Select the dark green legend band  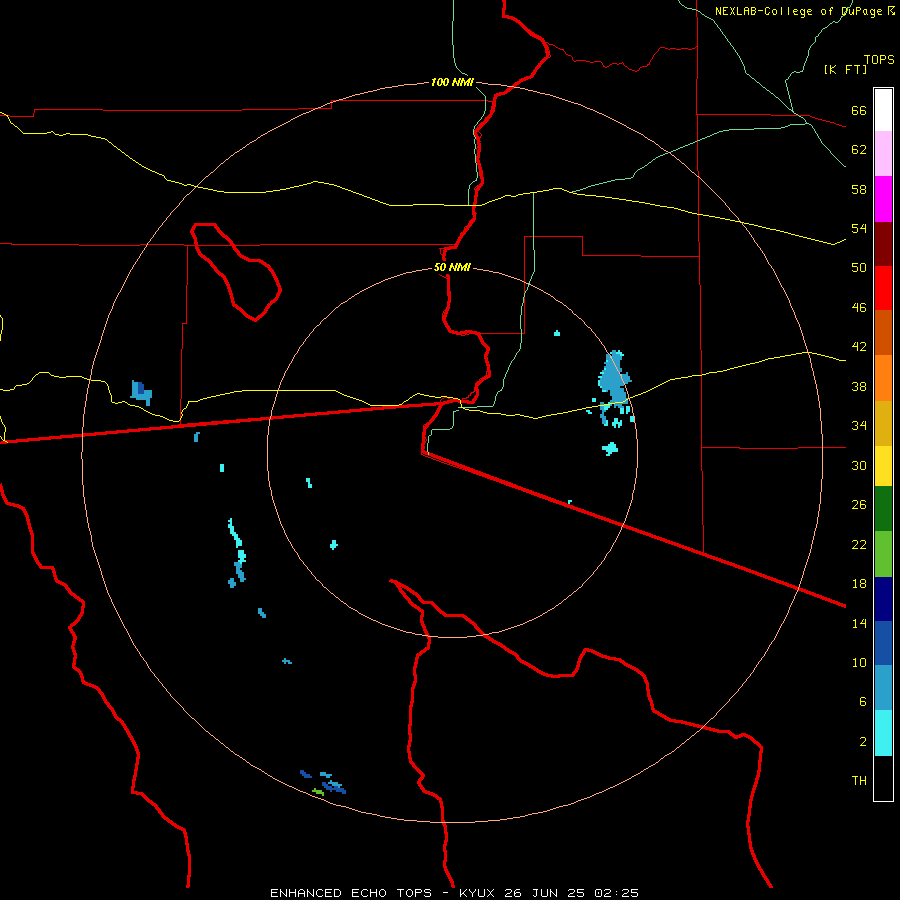click(883, 509)
